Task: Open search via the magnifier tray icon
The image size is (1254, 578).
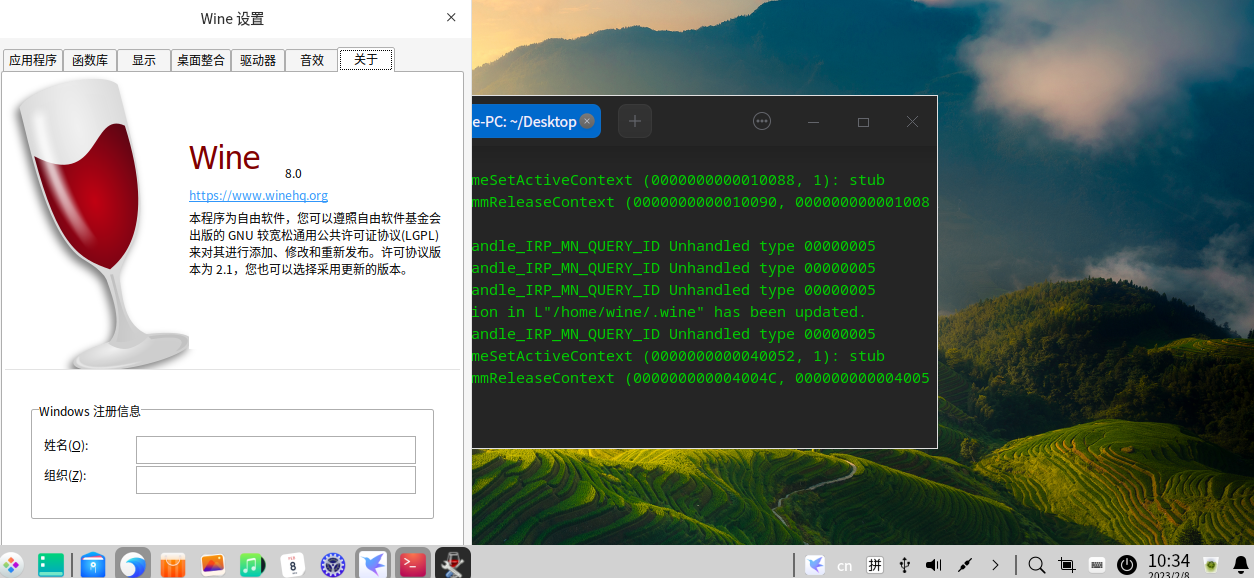Action: coord(1036,564)
